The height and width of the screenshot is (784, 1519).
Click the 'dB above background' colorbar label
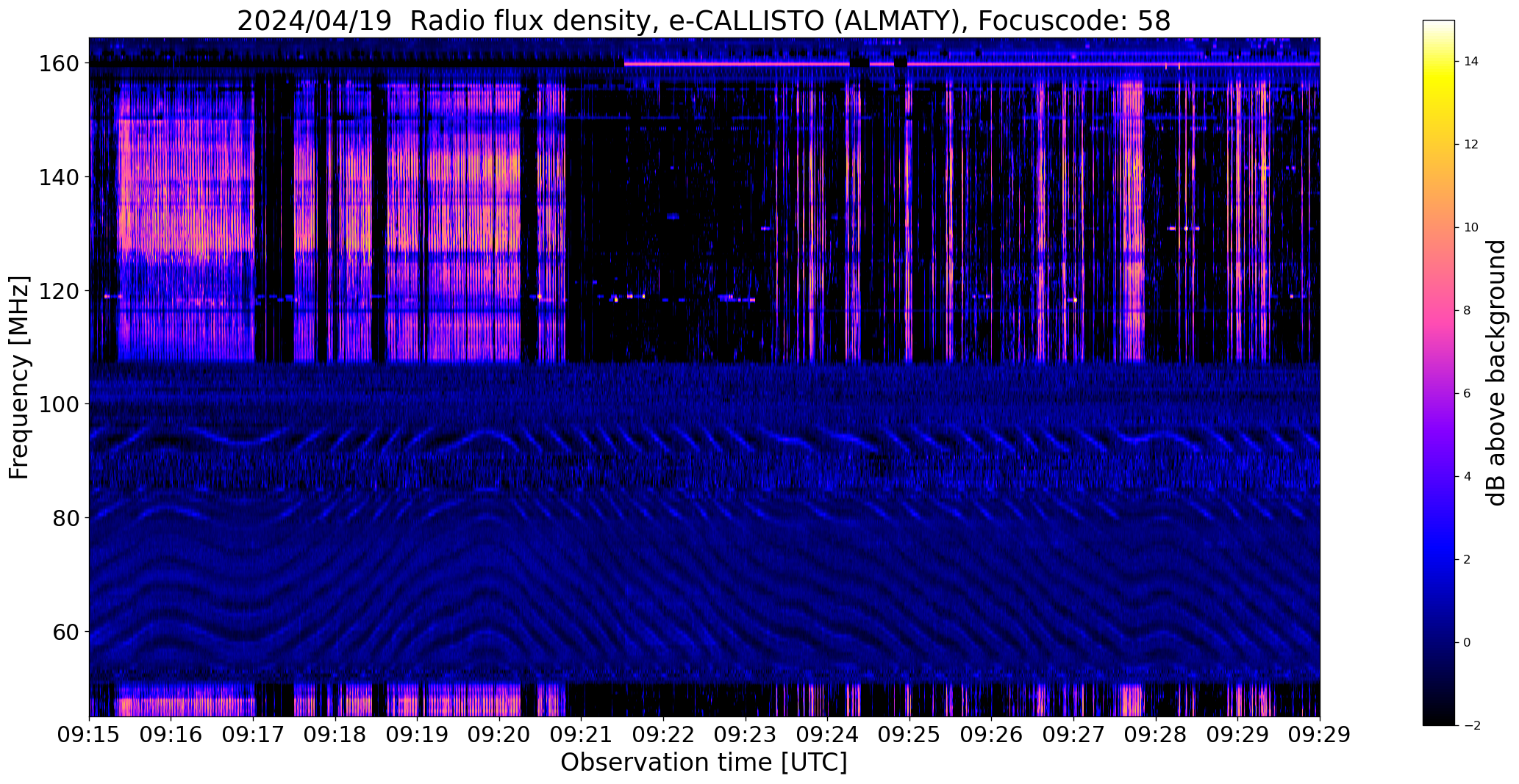1496,373
